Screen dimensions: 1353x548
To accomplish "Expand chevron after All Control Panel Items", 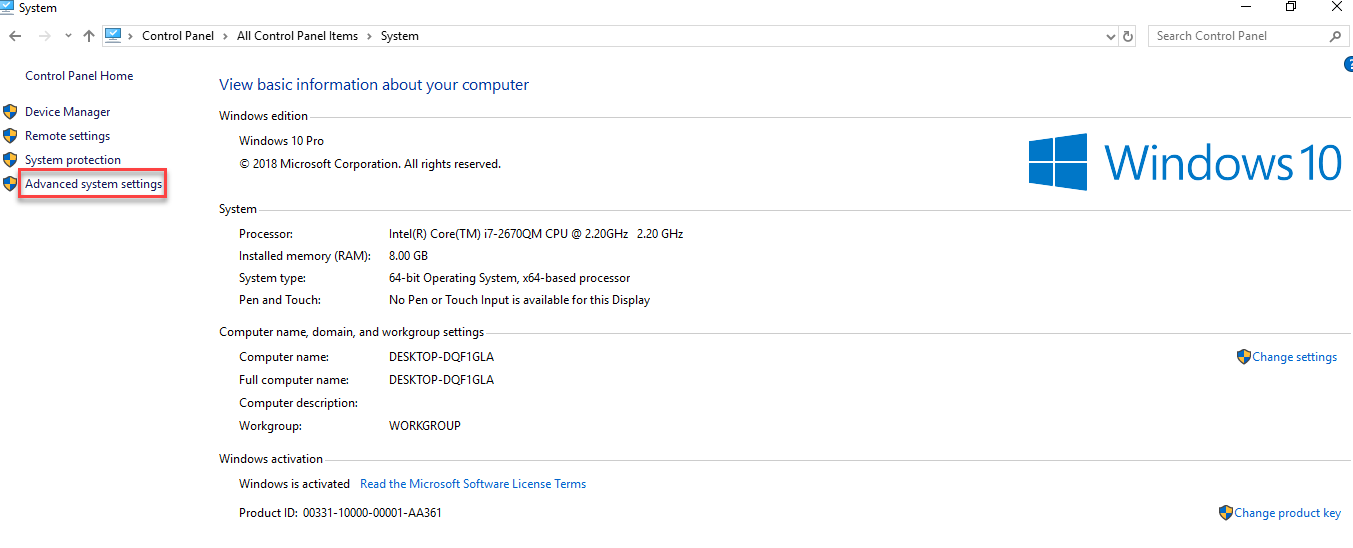I will 369,36.
